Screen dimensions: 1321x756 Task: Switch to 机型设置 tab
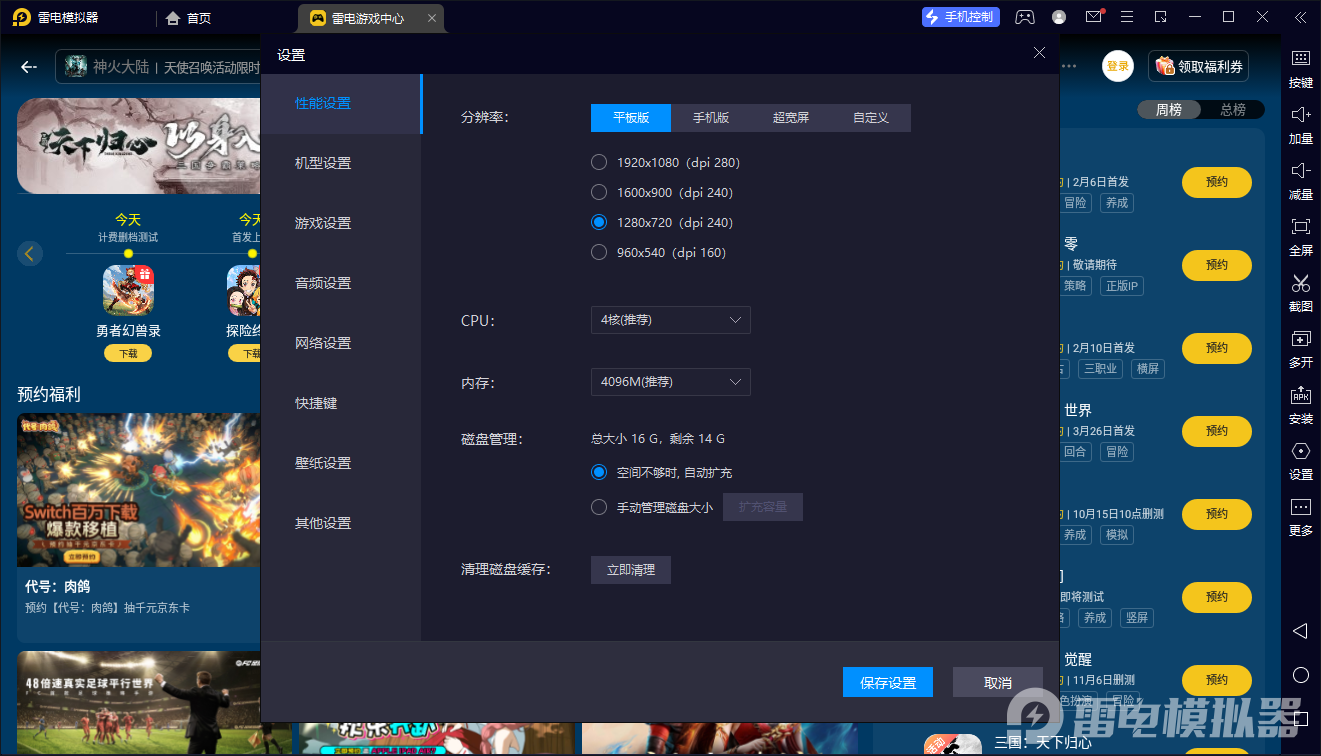[x=341, y=164]
